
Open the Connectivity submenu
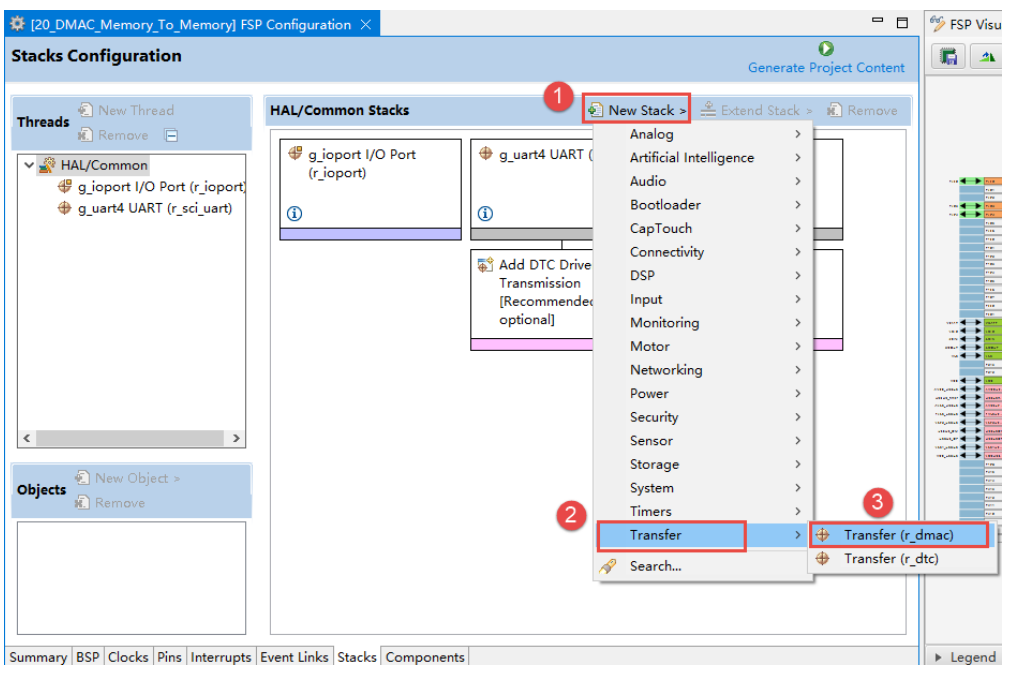tap(703, 252)
